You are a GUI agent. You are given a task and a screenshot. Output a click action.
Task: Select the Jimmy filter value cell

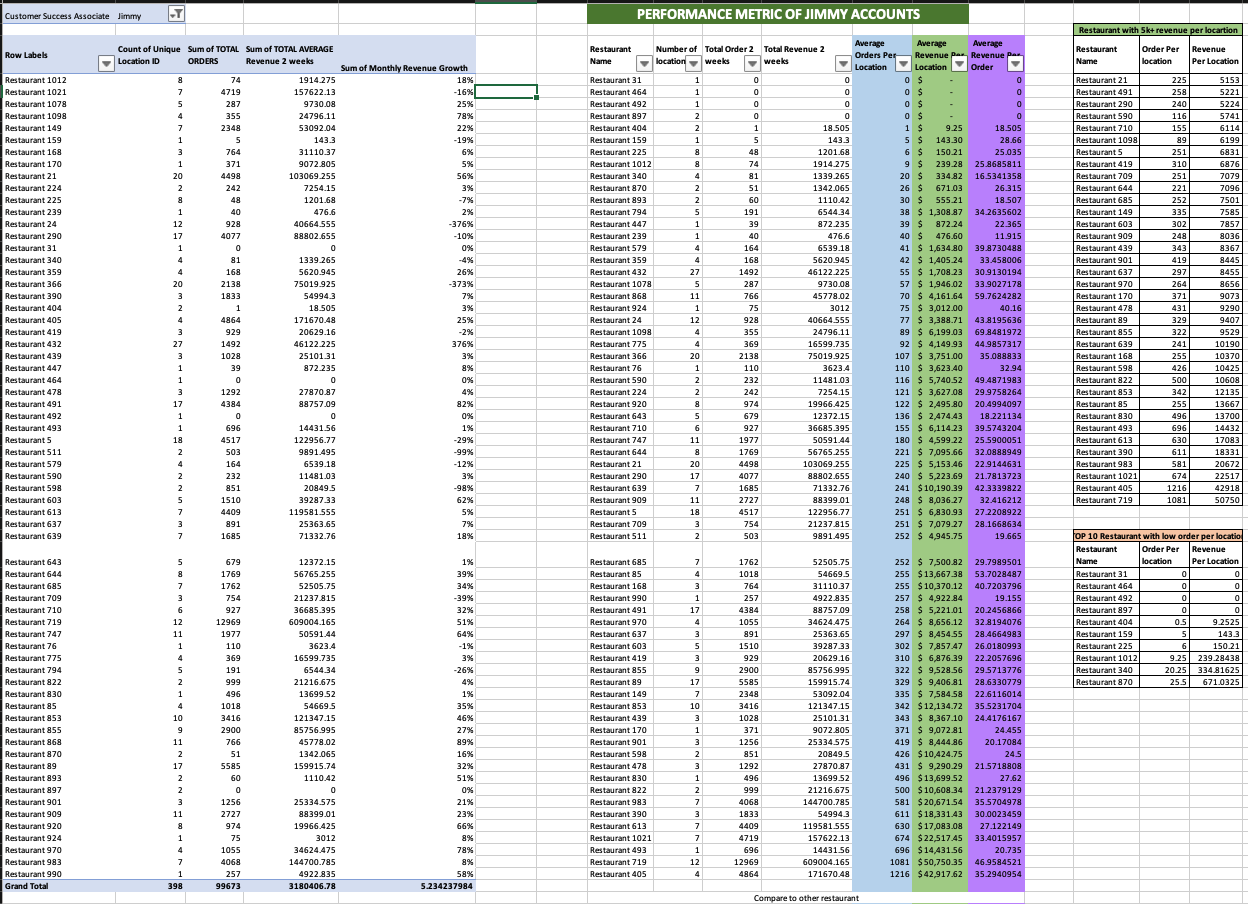pyautogui.click(x=129, y=15)
